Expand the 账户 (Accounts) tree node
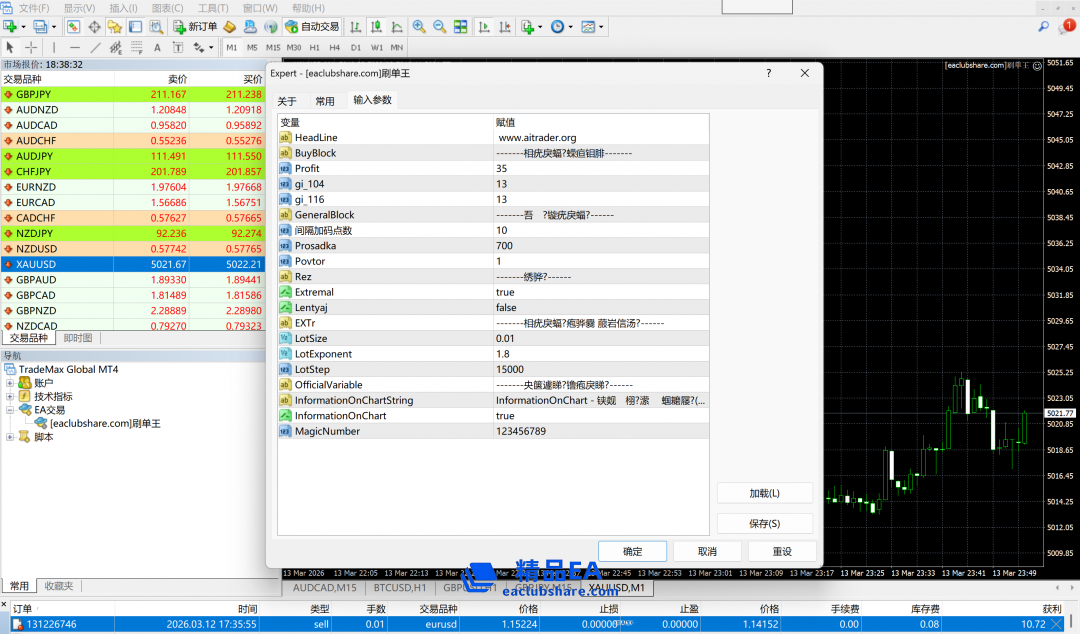 (x=11, y=382)
